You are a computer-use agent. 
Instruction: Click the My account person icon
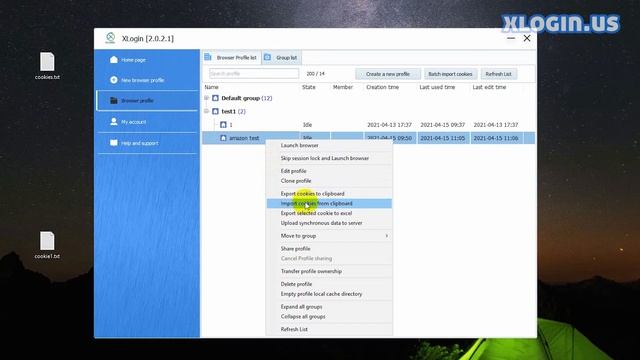(114, 122)
